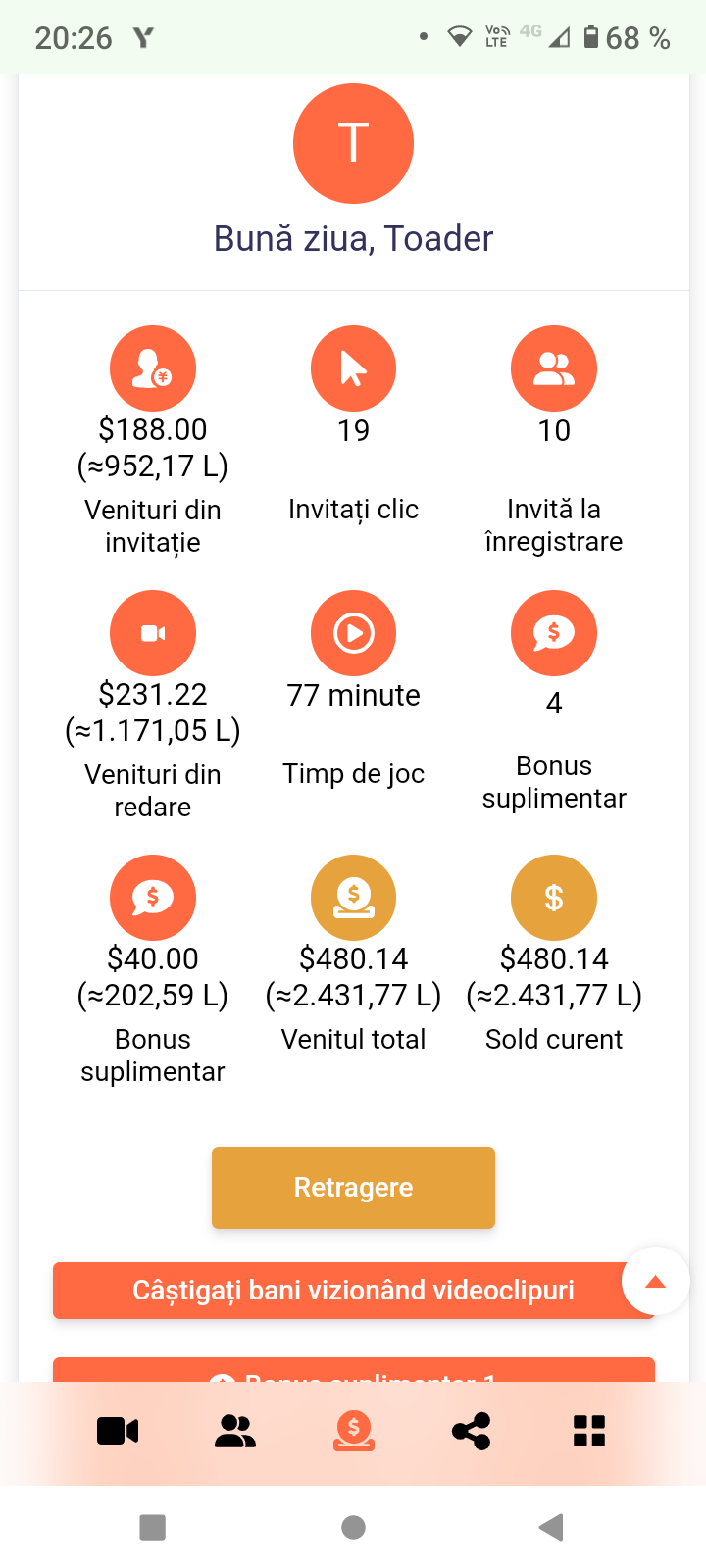Image resolution: width=706 pixels, height=1568 pixels.
Task: Tap the Venitul total coin icon
Action: coord(353,898)
